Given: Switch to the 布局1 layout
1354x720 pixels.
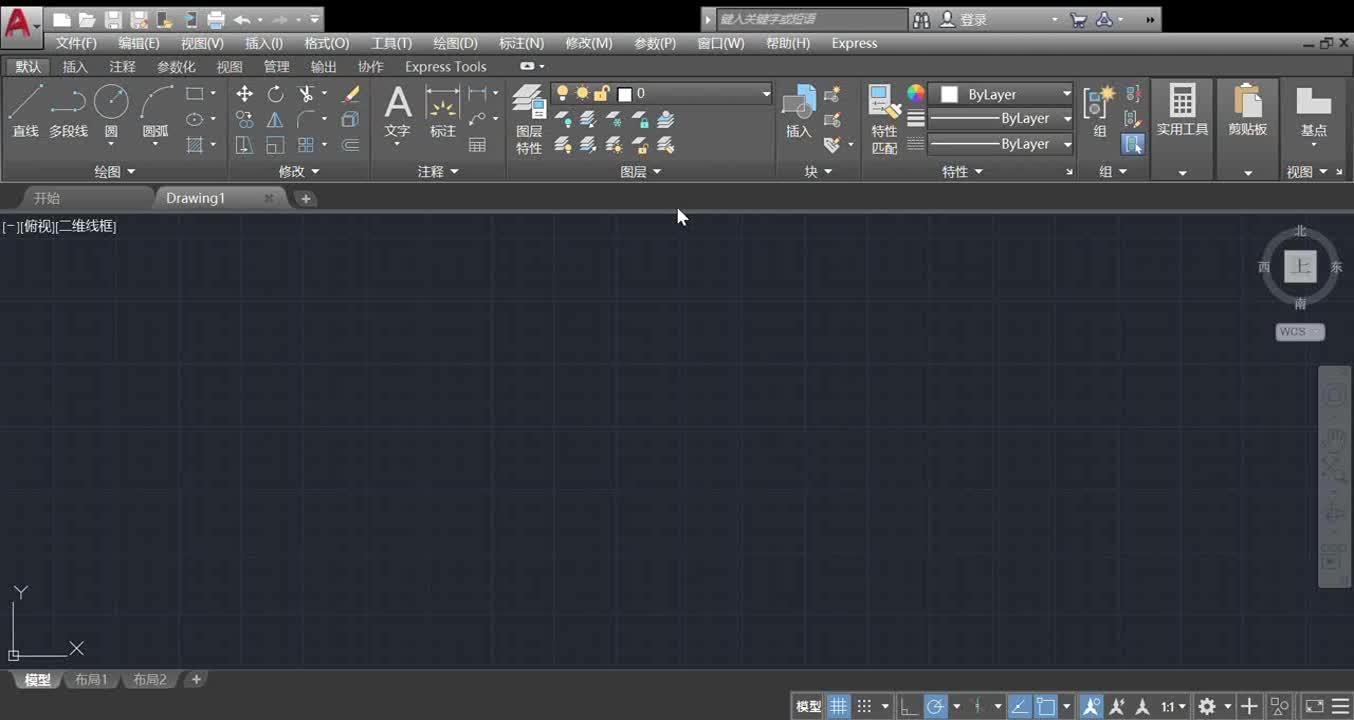Looking at the screenshot, I should [x=90, y=679].
